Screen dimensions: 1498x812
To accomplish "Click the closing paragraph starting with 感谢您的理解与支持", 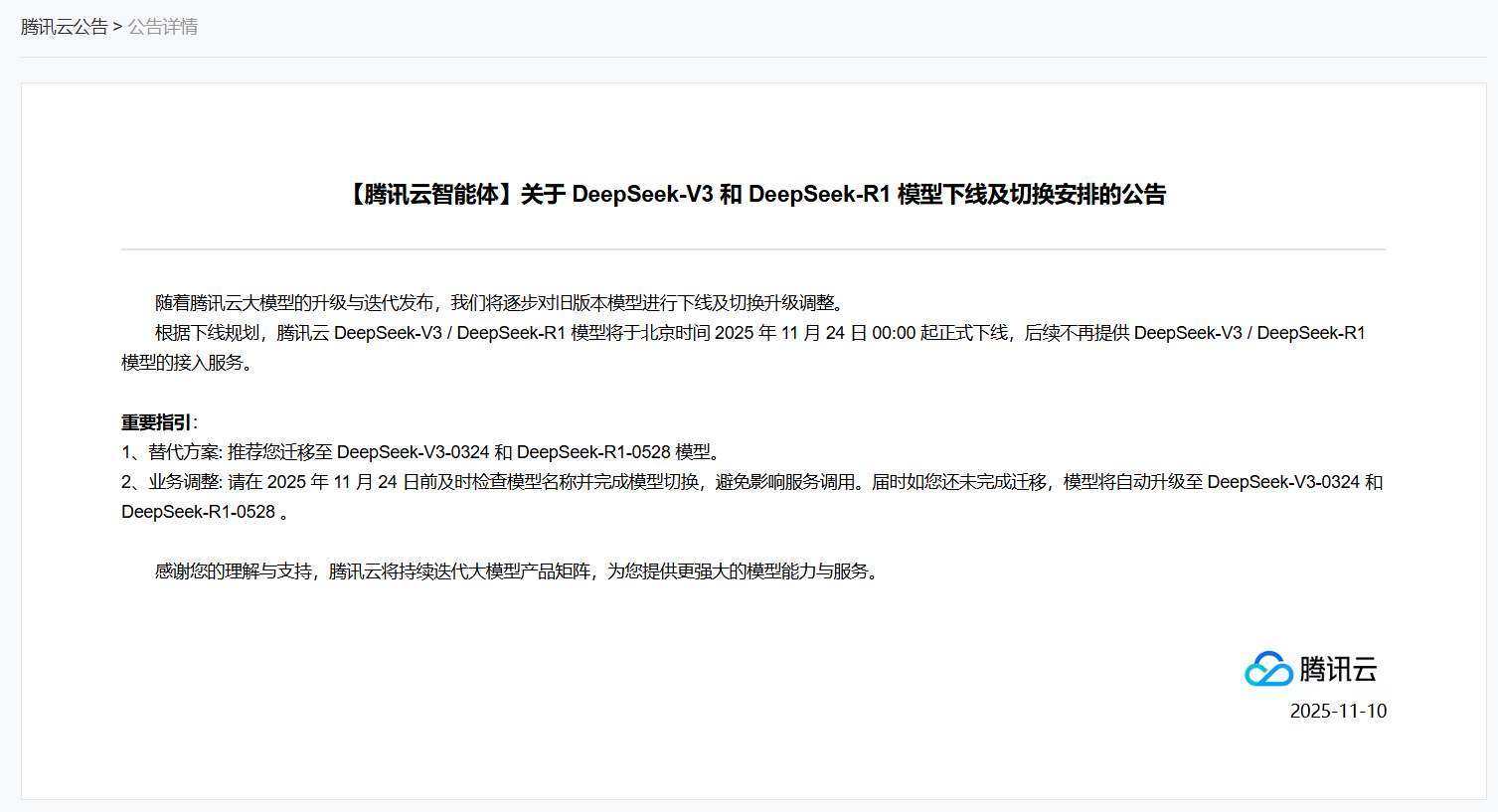I will (x=517, y=571).
